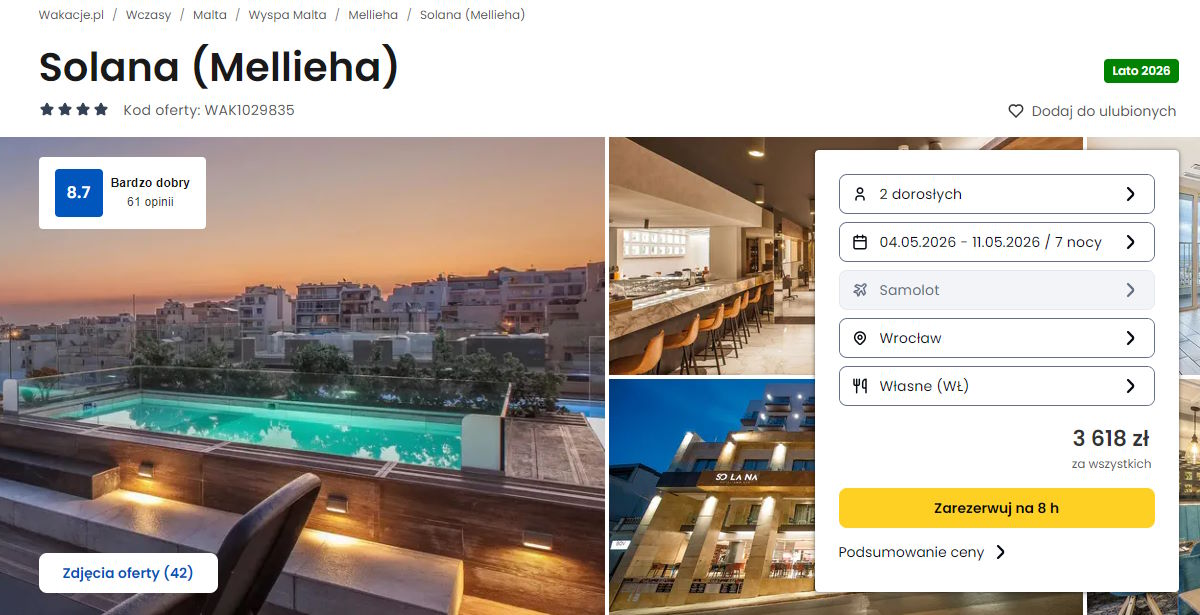Image resolution: width=1200 pixels, height=615 pixels.
Task: Expand Podsumowanie ceny price summary
Action: click(922, 552)
